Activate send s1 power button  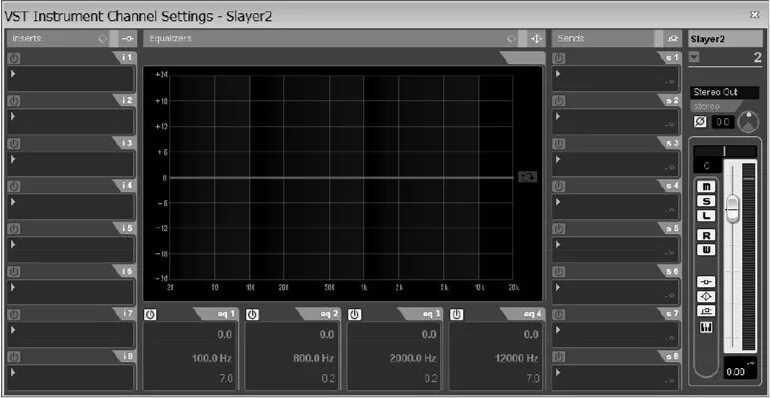[x=559, y=58]
